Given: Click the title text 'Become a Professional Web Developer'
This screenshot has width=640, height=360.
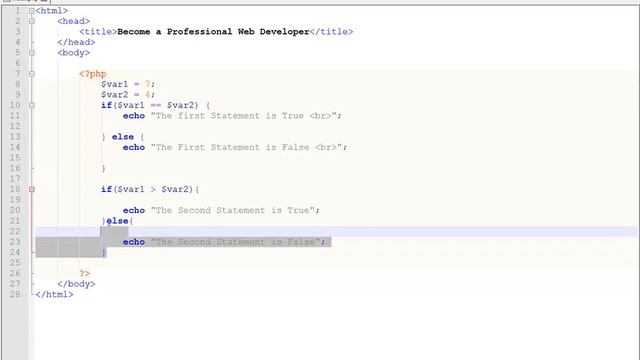Looking at the screenshot, I should [213, 31].
